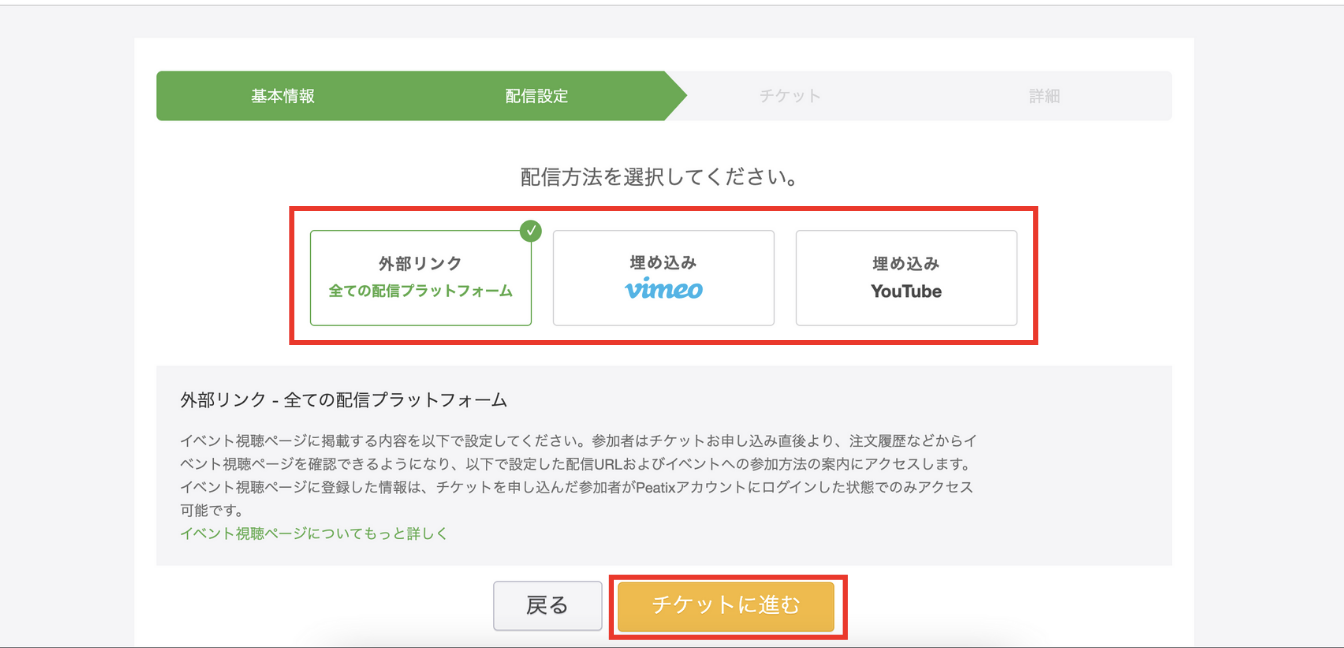Click the green 全ての配信プラットフォーム subtitle in the card
1344x648 pixels.
coord(420,291)
